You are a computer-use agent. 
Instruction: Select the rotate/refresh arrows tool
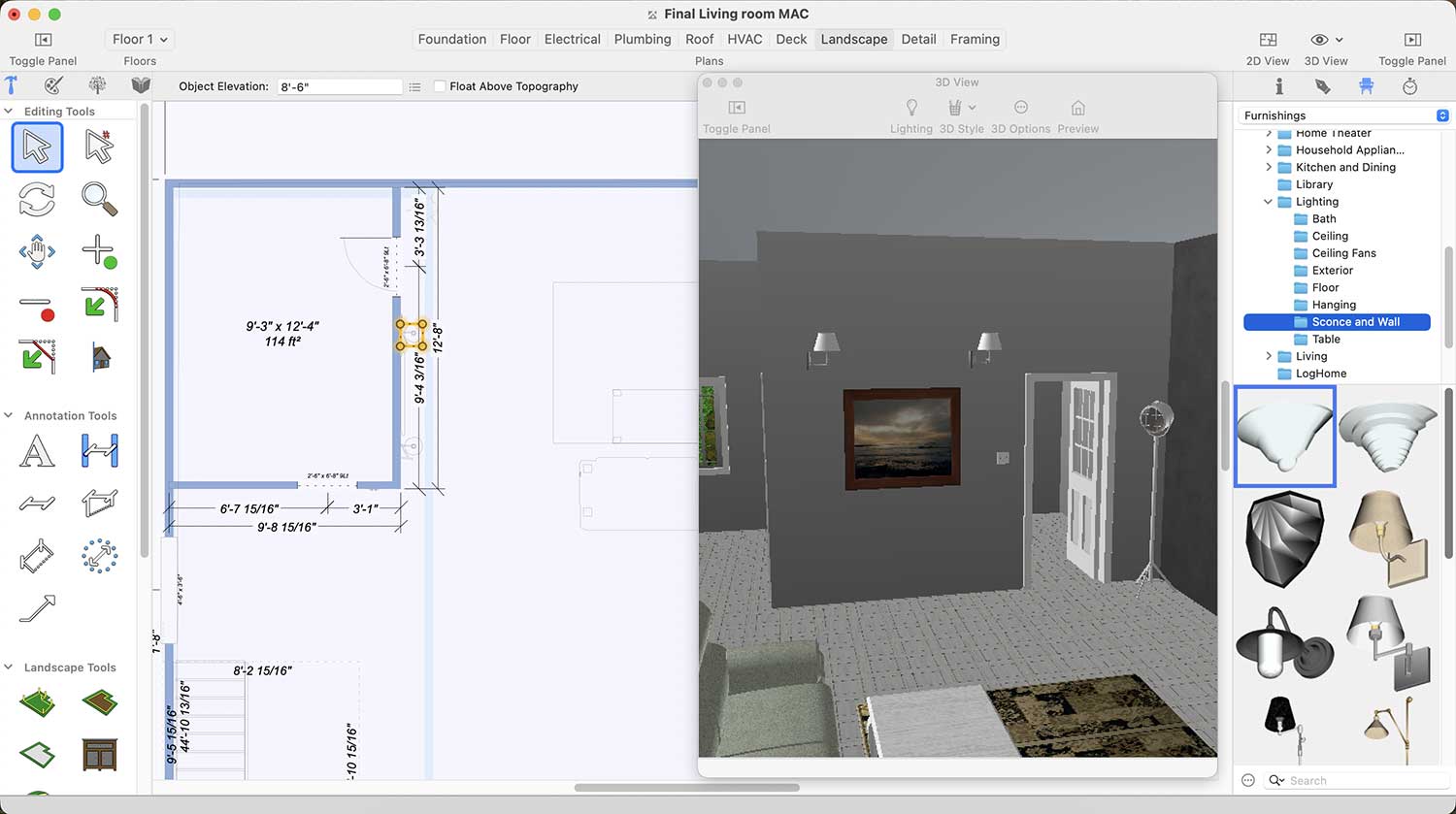pyautogui.click(x=37, y=199)
